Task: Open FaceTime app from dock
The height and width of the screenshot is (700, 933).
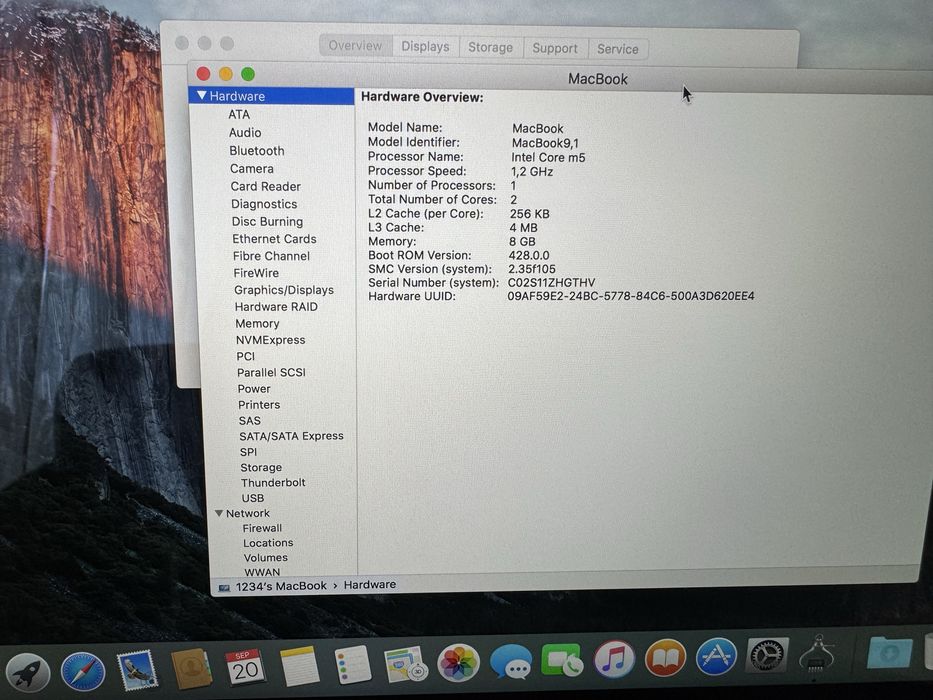Action: [562, 660]
